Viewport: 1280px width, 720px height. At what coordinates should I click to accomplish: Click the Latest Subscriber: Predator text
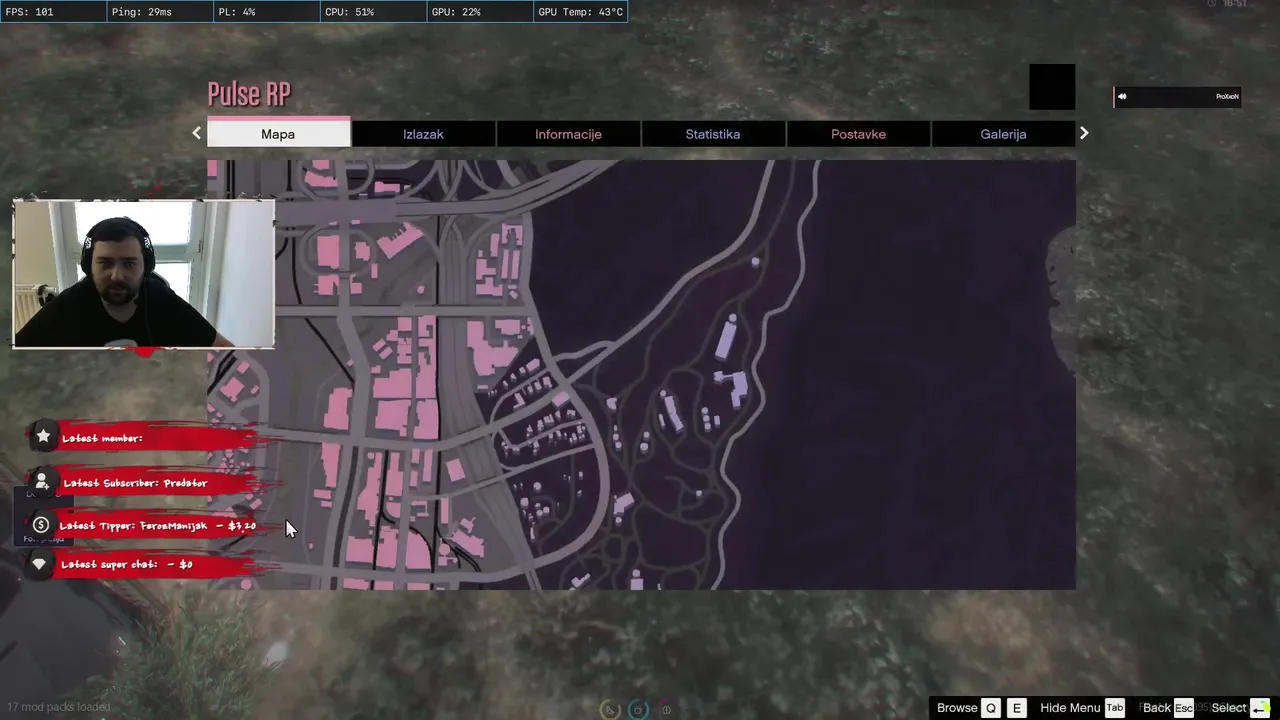click(x=135, y=483)
